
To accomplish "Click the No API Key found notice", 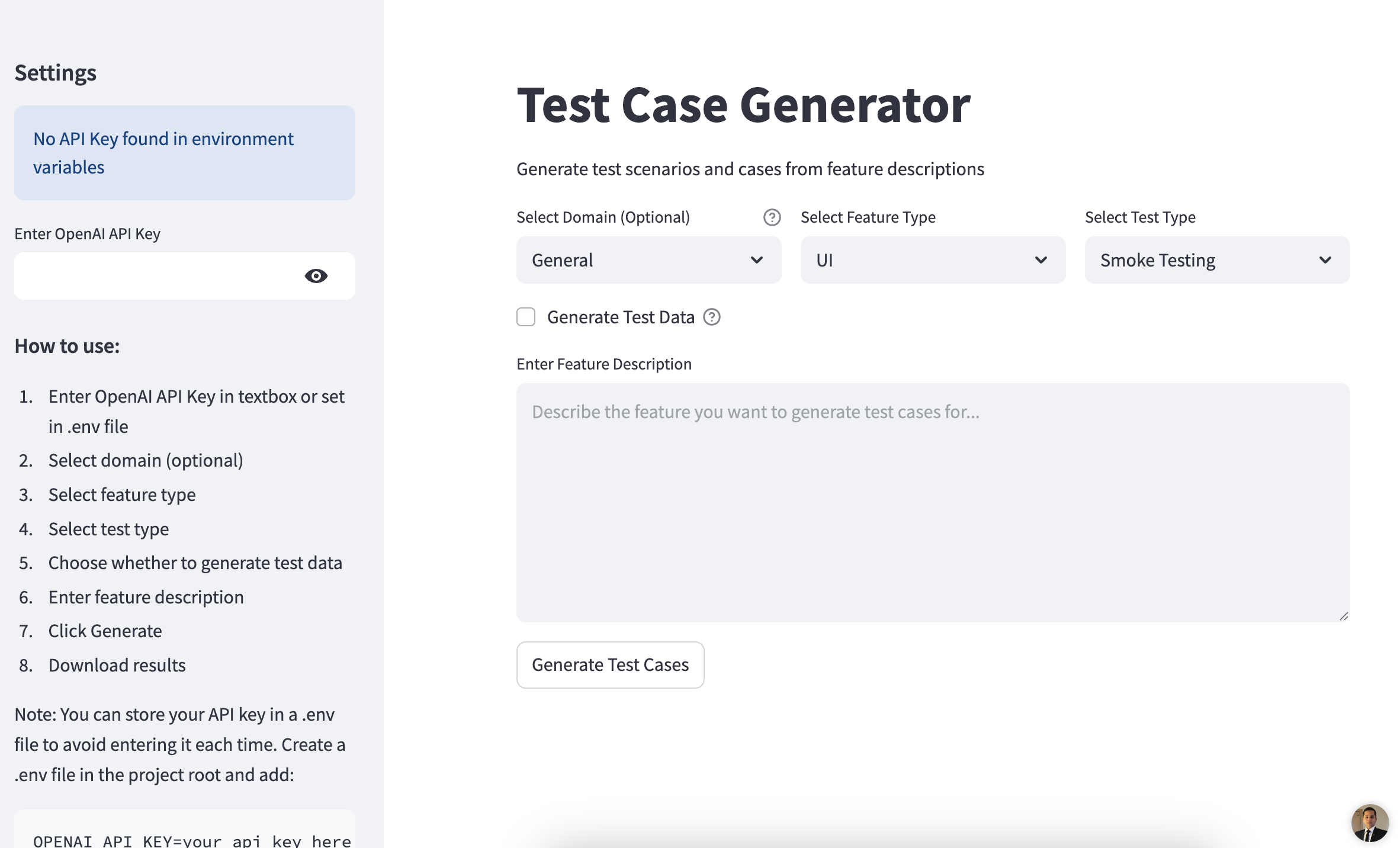I will 184,153.
